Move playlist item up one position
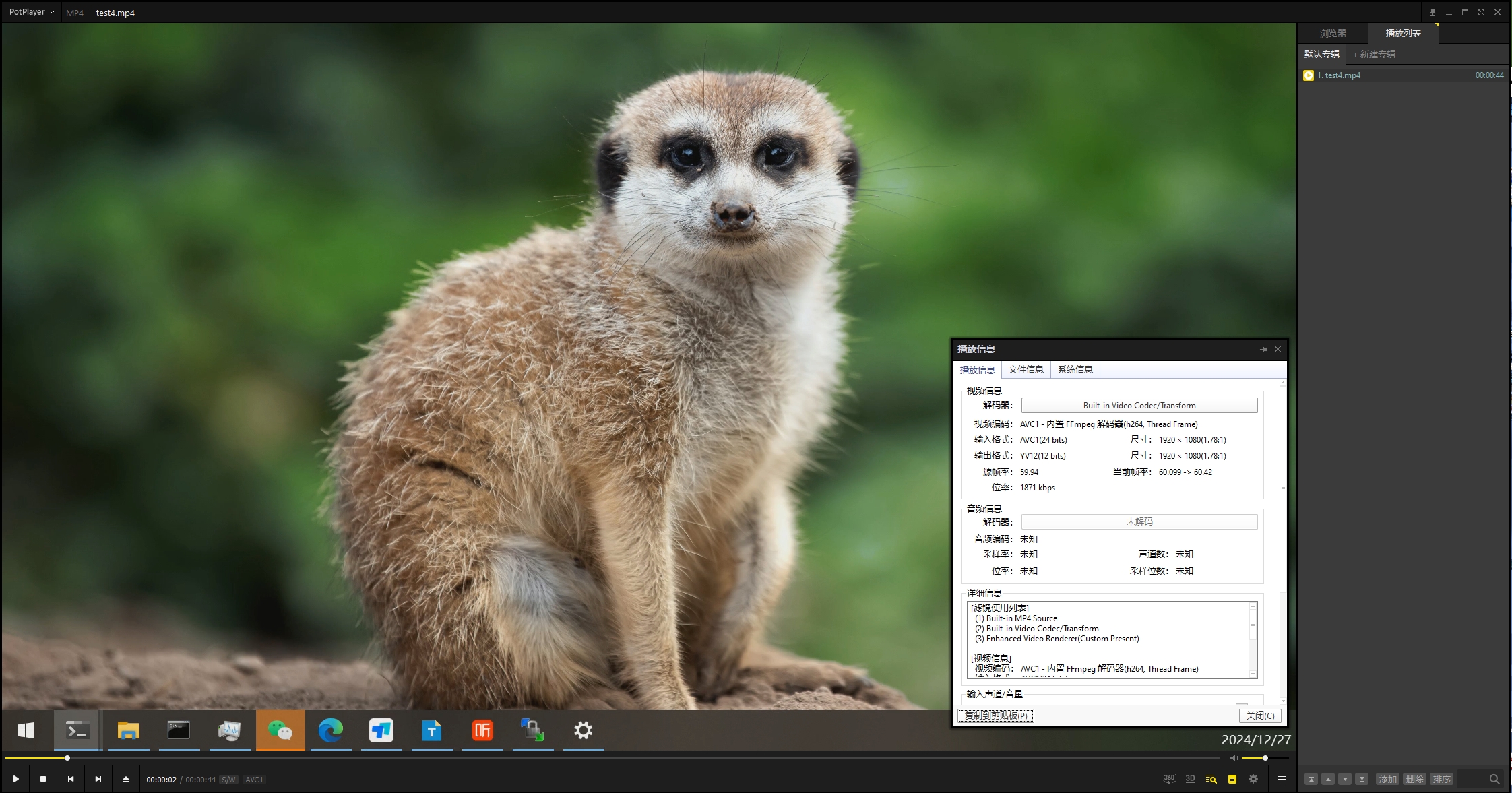Image resolution: width=1512 pixels, height=793 pixels. (1328, 779)
